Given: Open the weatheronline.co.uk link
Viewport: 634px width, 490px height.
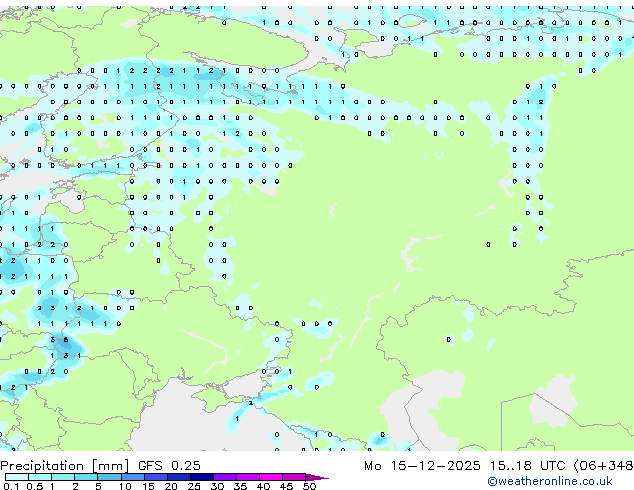Looking at the screenshot, I should (x=550, y=482).
